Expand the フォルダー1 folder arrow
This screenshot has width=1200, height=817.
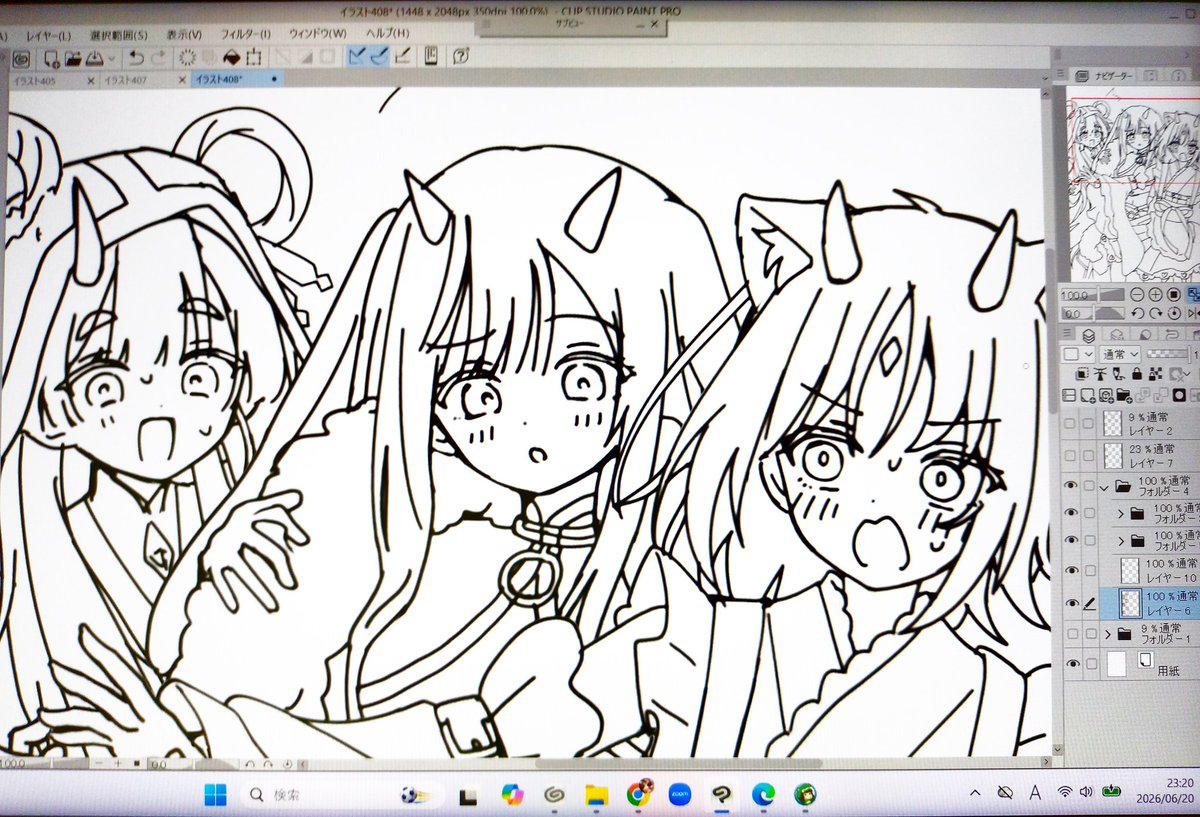coord(1107,634)
